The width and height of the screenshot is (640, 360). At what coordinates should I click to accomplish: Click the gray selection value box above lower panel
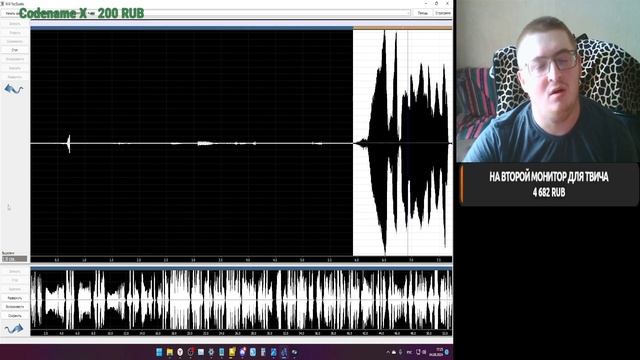[x=15, y=259]
